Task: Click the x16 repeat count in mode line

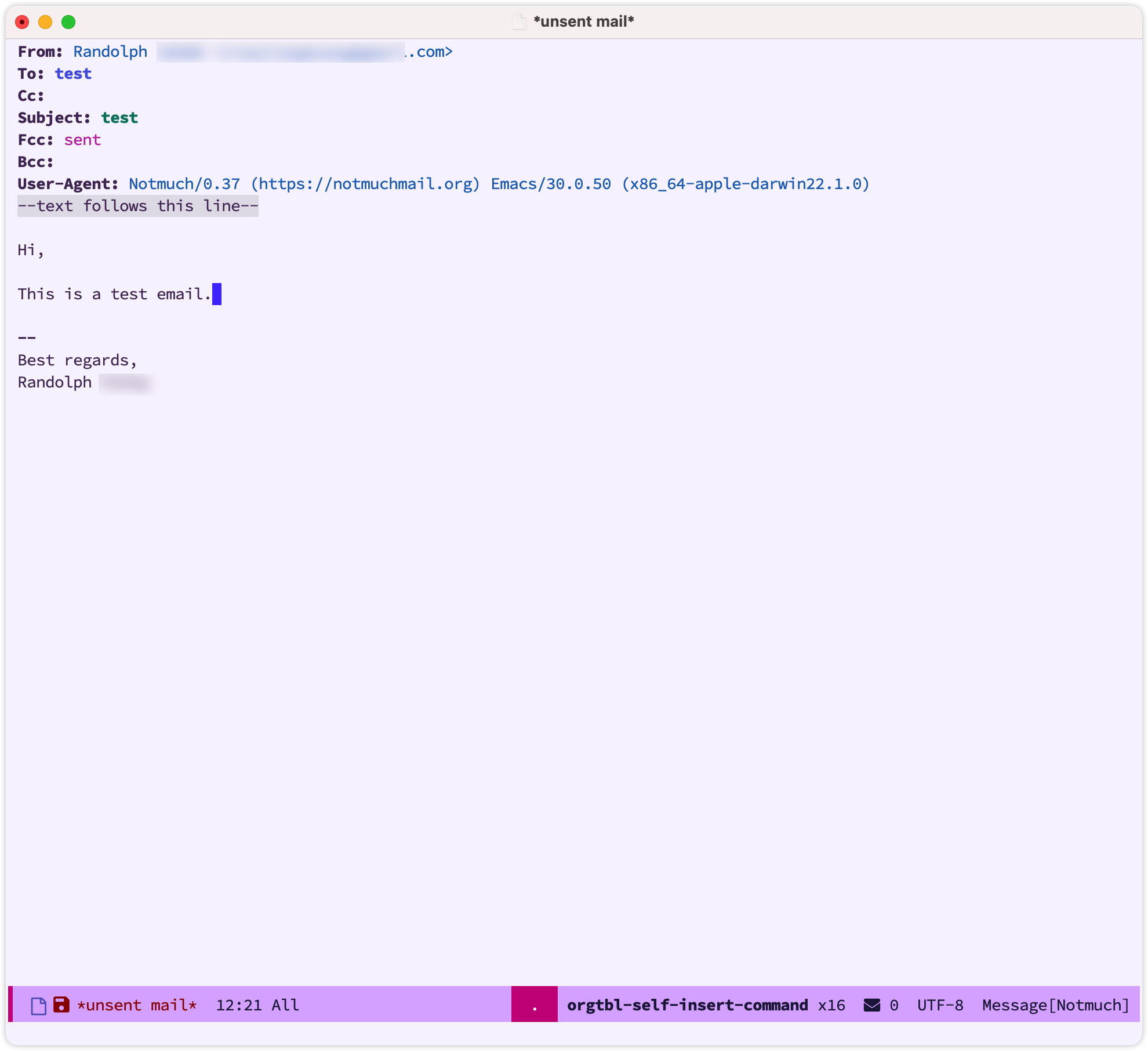Action: 831,1005
